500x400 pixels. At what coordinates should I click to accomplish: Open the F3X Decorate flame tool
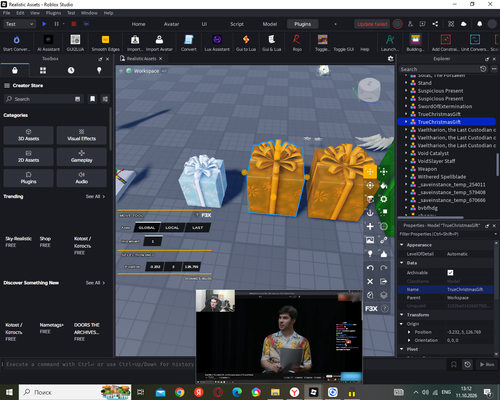[384, 254]
